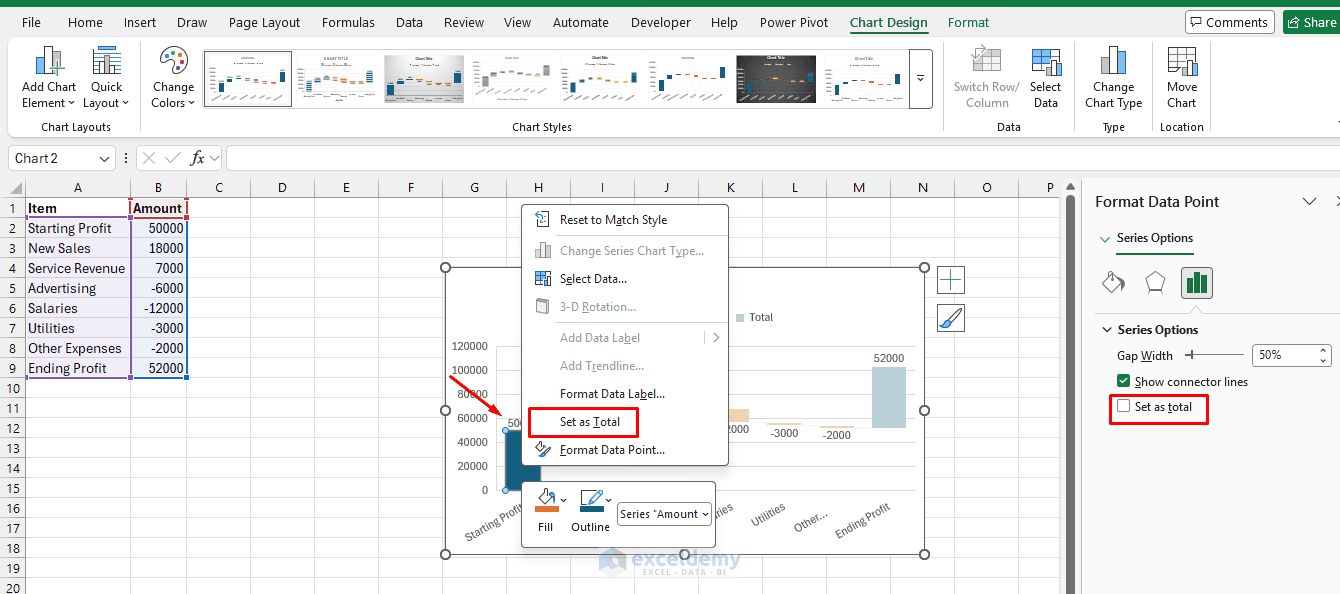Click the Fill paint bucket in mini toolbar
1340x594 pixels.
pyautogui.click(x=546, y=502)
